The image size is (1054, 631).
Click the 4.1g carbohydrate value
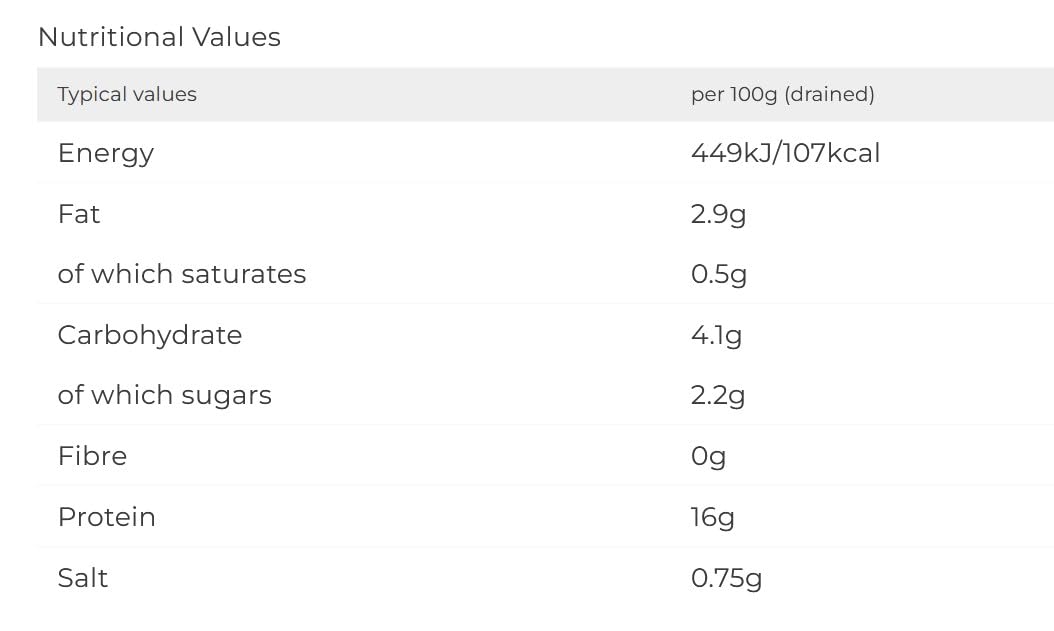pos(716,335)
